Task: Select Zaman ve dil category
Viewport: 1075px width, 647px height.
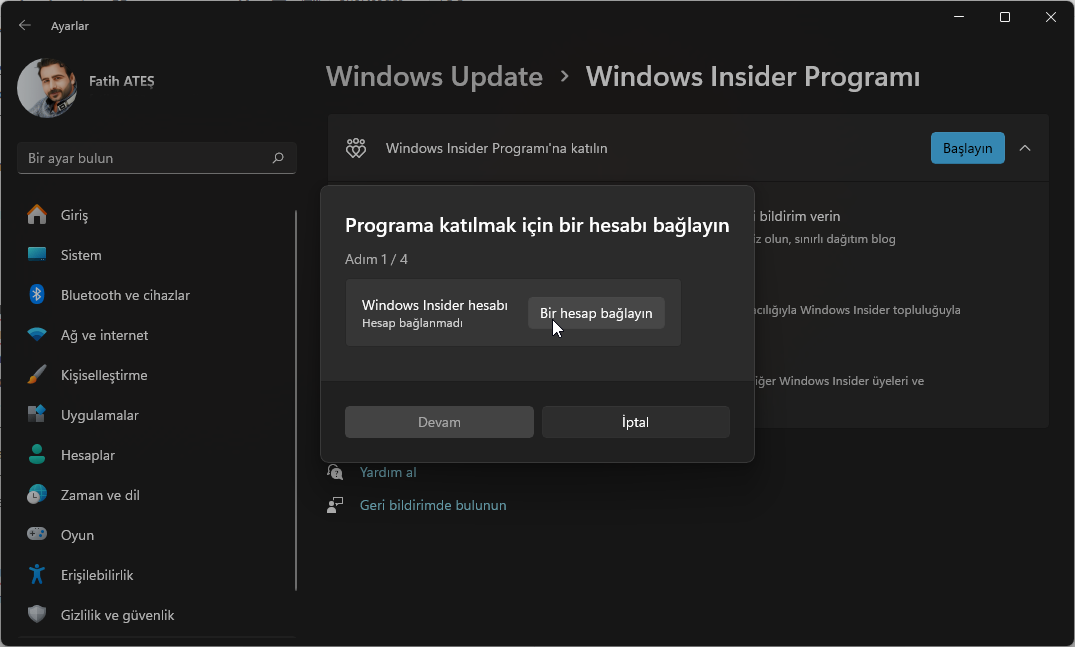Action: 100,495
